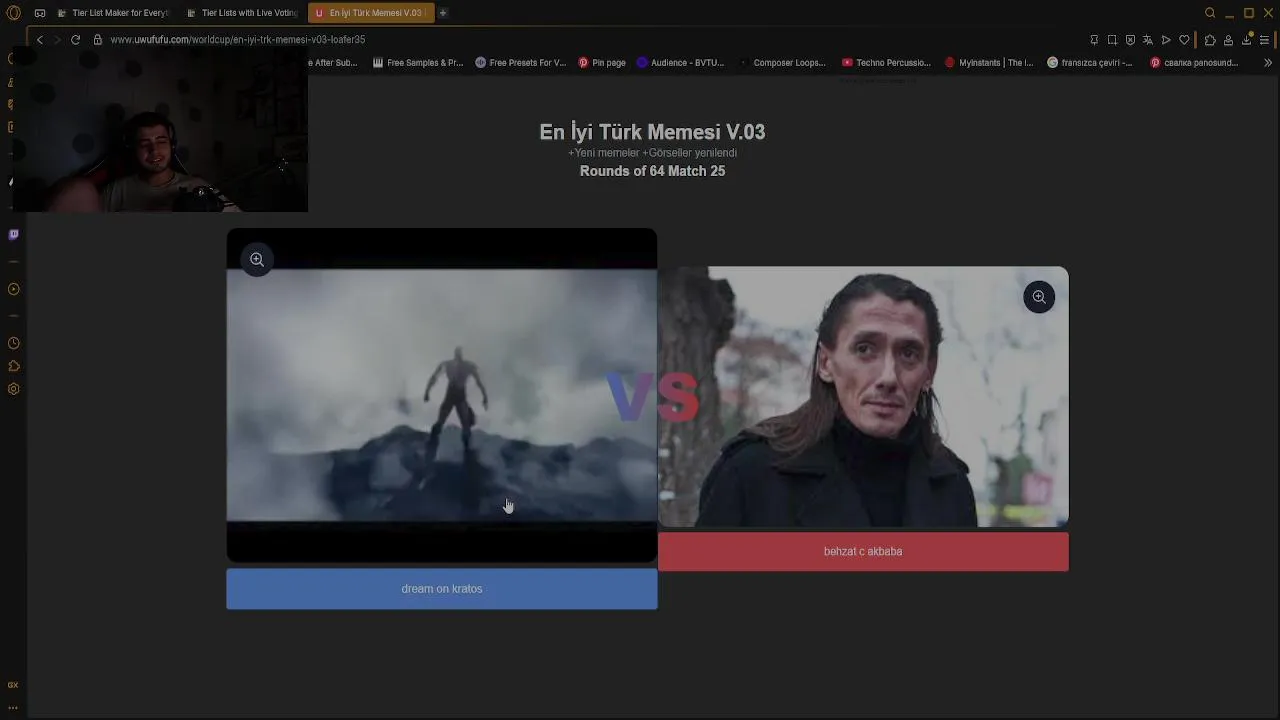Pick the behzat c akbaba photo
The height and width of the screenshot is (720, 1280).
coord(863,396)
